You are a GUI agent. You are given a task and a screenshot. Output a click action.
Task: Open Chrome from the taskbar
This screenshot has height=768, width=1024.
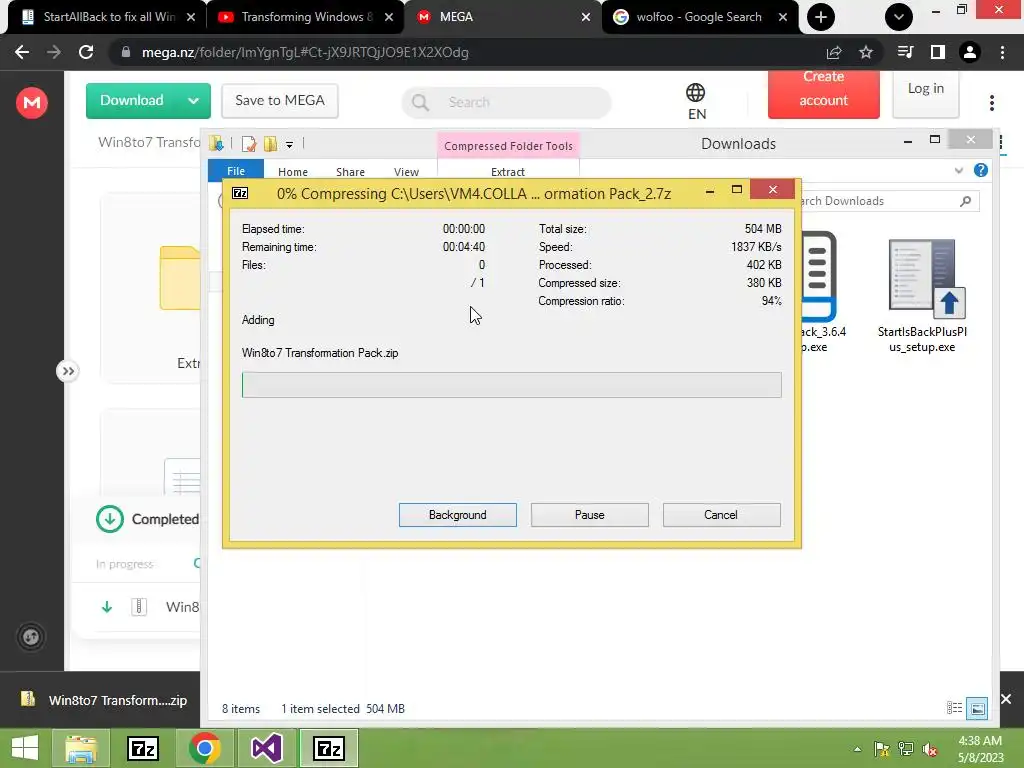(x=204, y=748)
